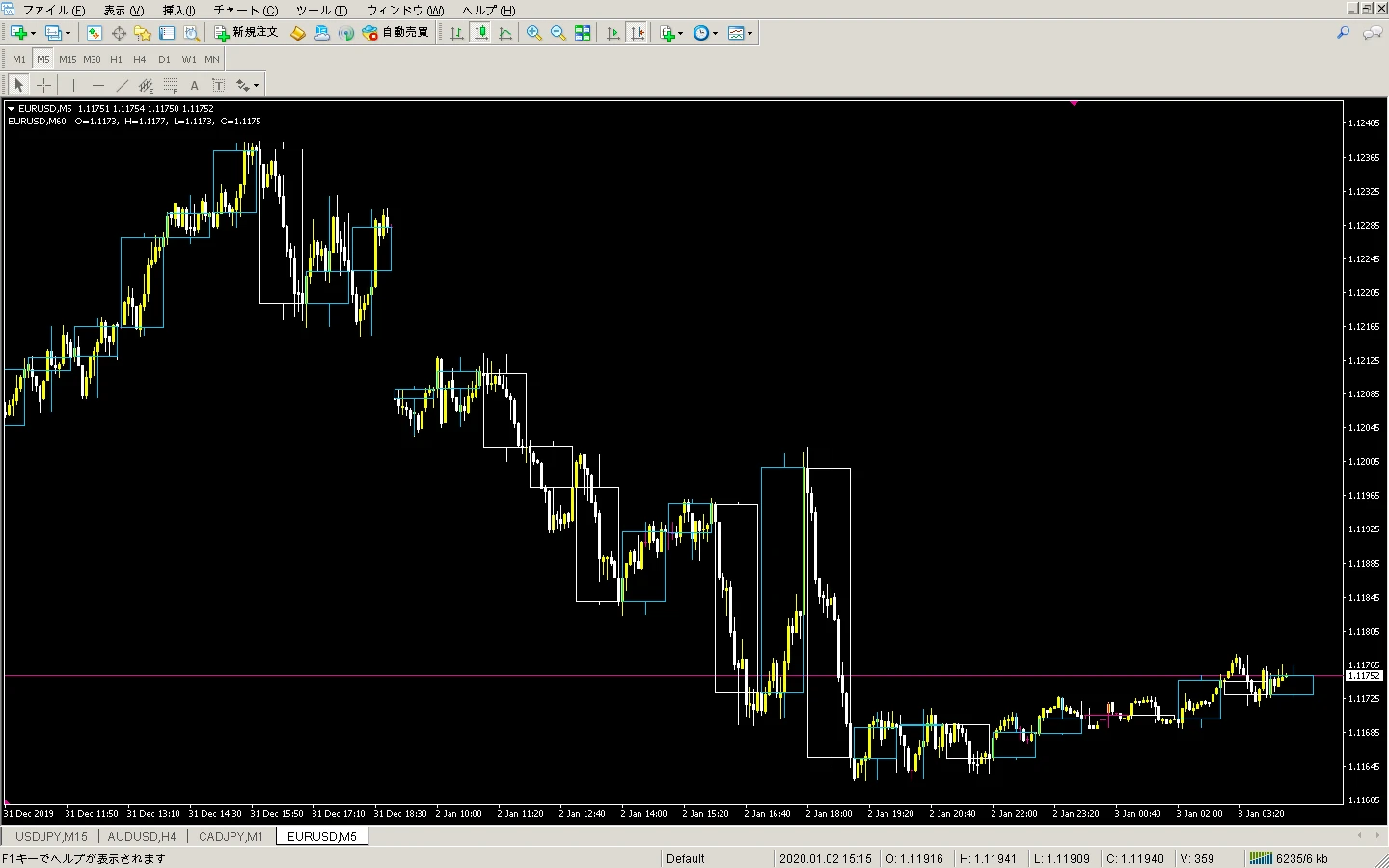Select the crosshair cursor tool
1389x868 pixels.
(43, 85)
